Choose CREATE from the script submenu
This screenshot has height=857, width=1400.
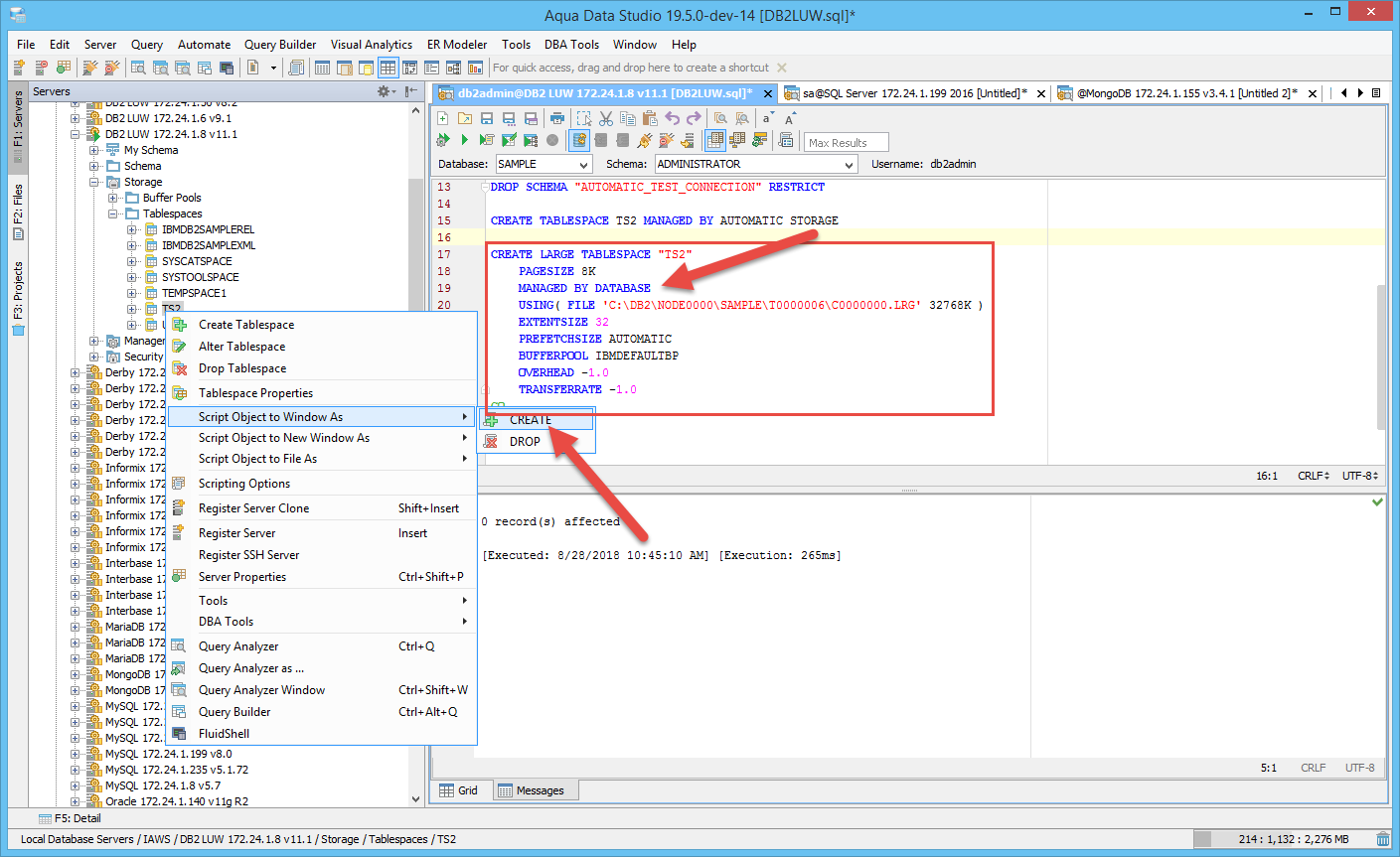point(537,420)
